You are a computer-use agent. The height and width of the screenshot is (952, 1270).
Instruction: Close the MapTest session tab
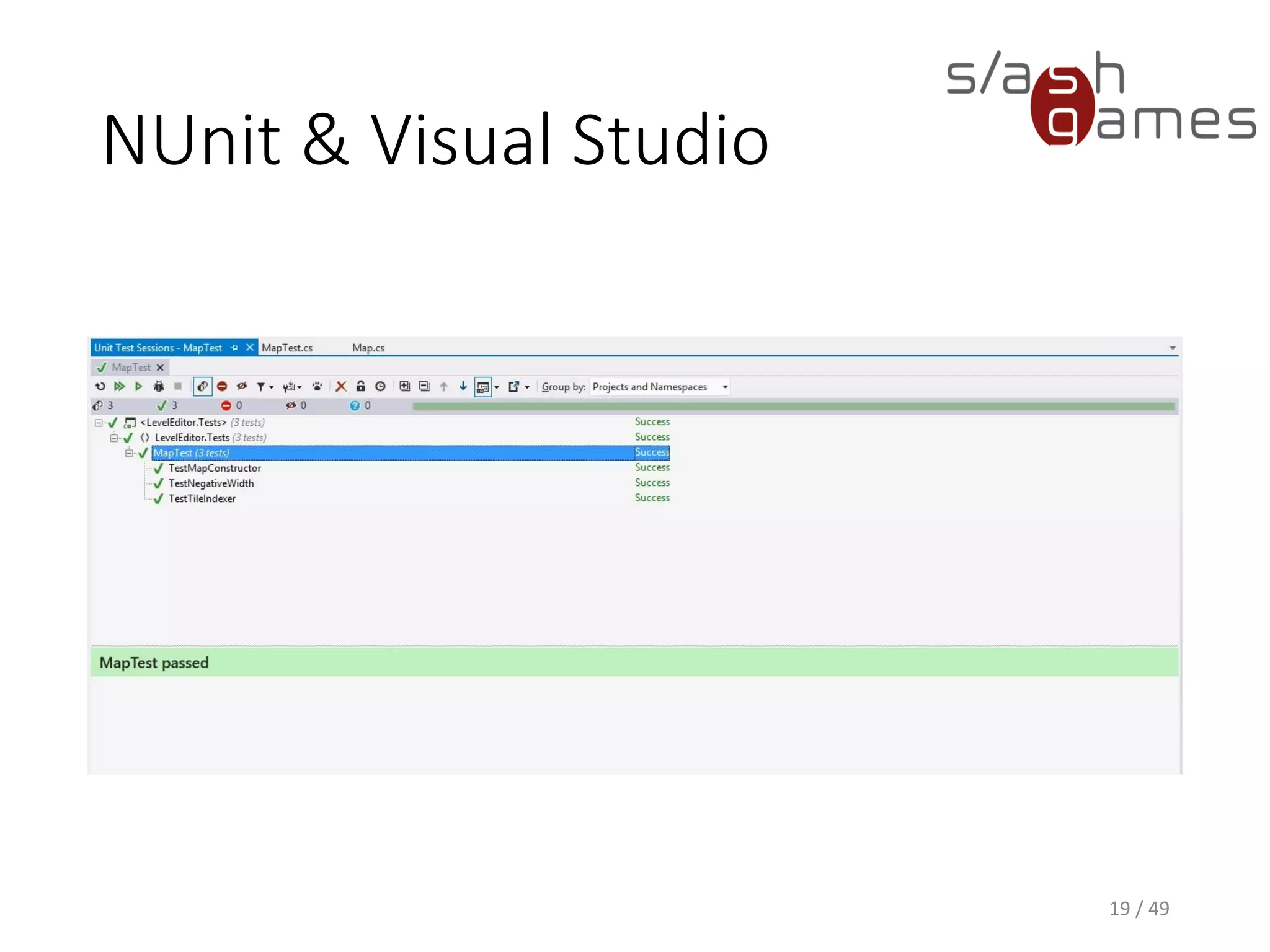(x=160, y=368)
